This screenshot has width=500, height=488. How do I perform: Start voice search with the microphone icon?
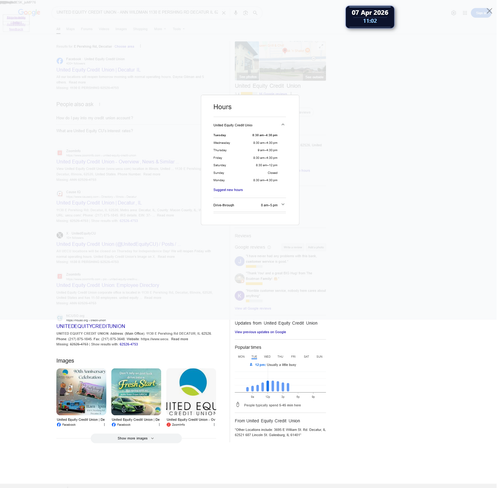click(235, 13)
